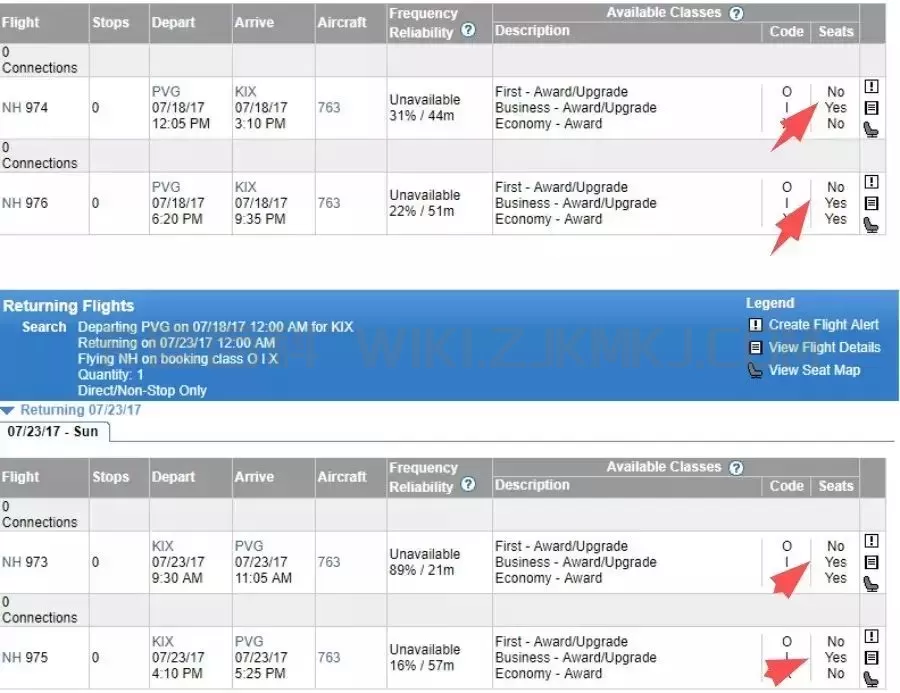The width and height of the screenshot is (900, 693).
Task: Select the 07/23/17 - Sun tab
Action: pos(55,431)
